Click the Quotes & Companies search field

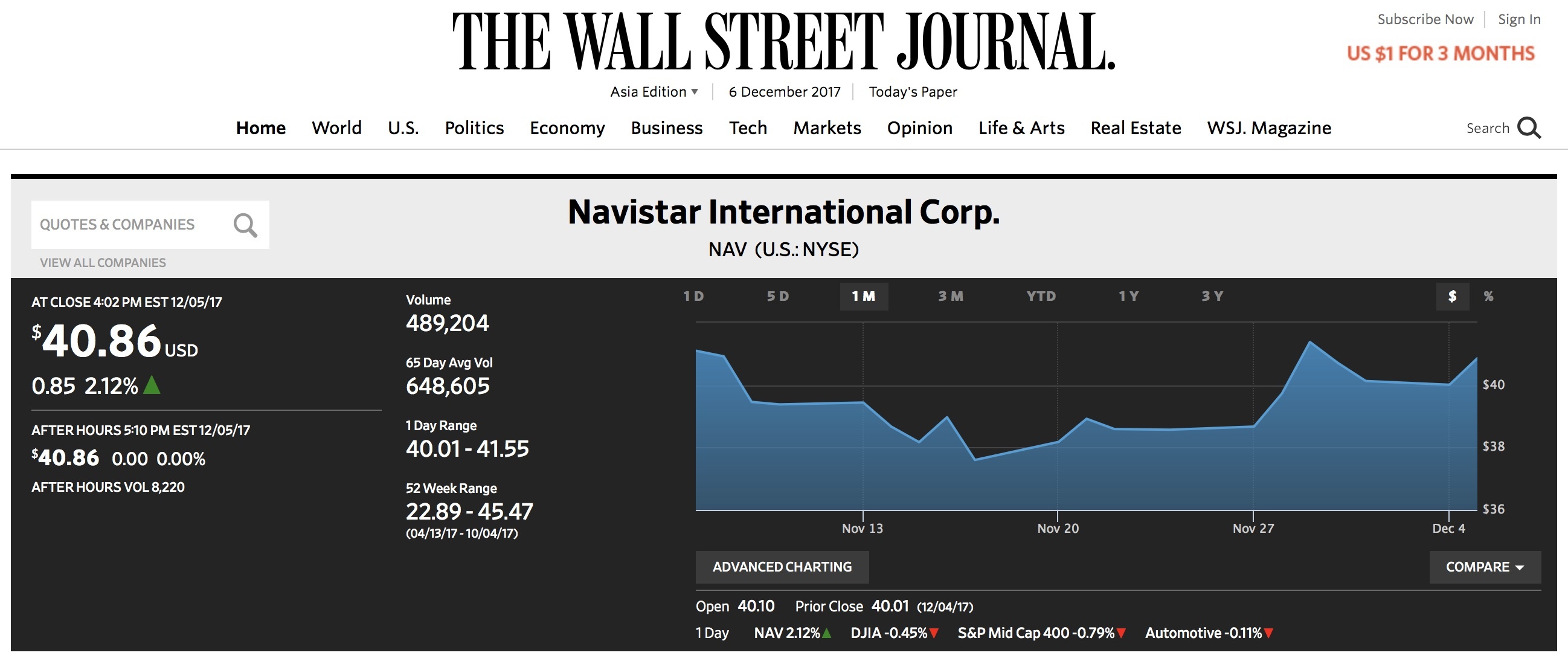pyautogui.click(x=128, y=225)
